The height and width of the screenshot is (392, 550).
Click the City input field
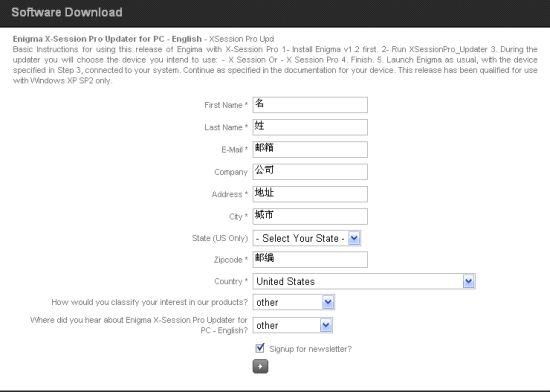tap(310, 216)
